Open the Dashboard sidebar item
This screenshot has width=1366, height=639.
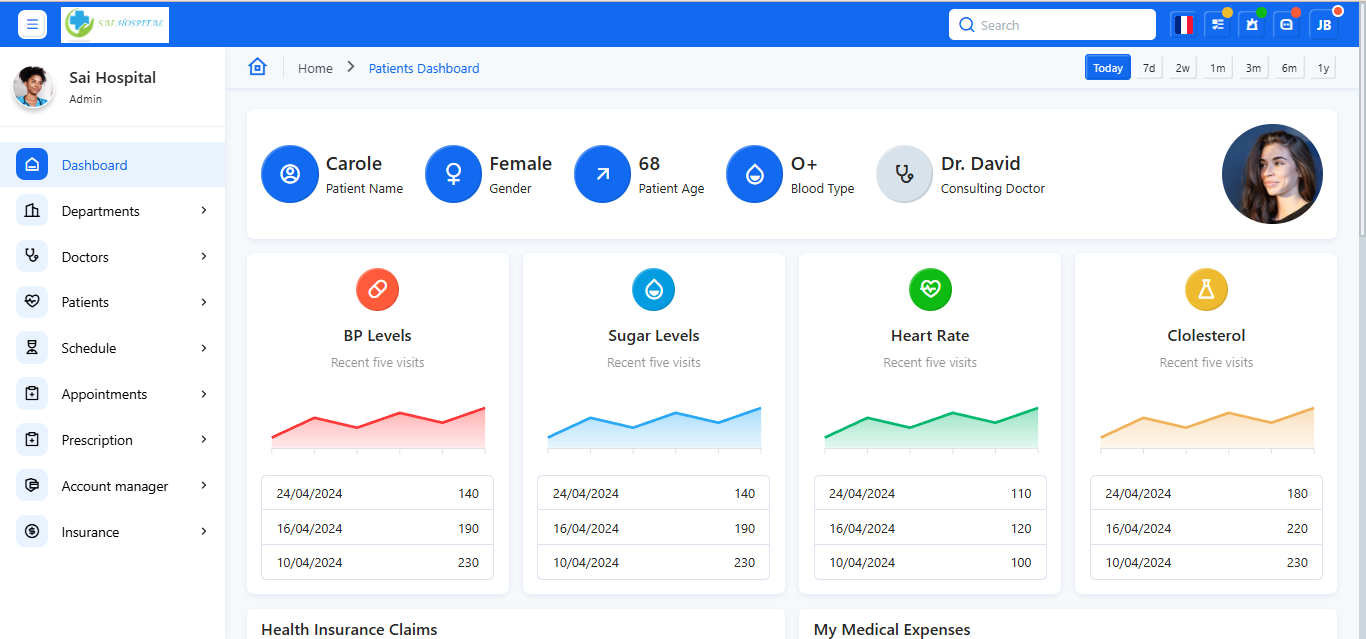[94, 165]
